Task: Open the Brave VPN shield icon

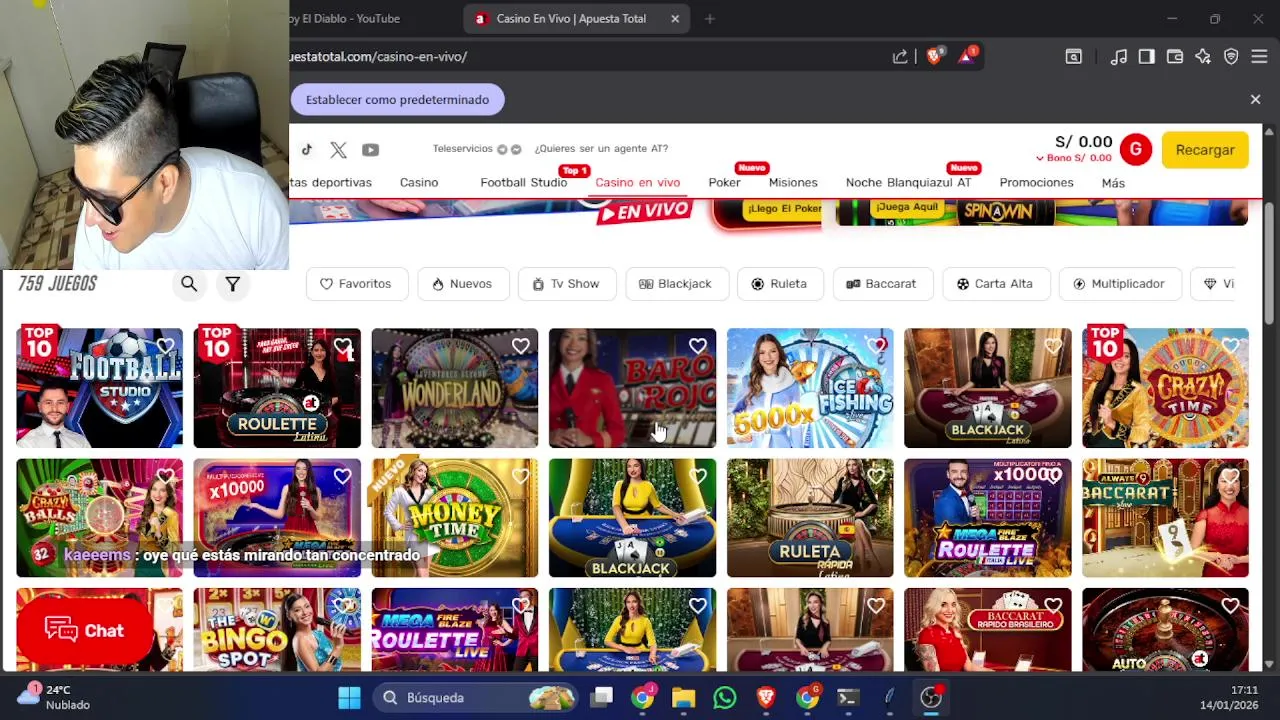Action: click(1231, 57)
